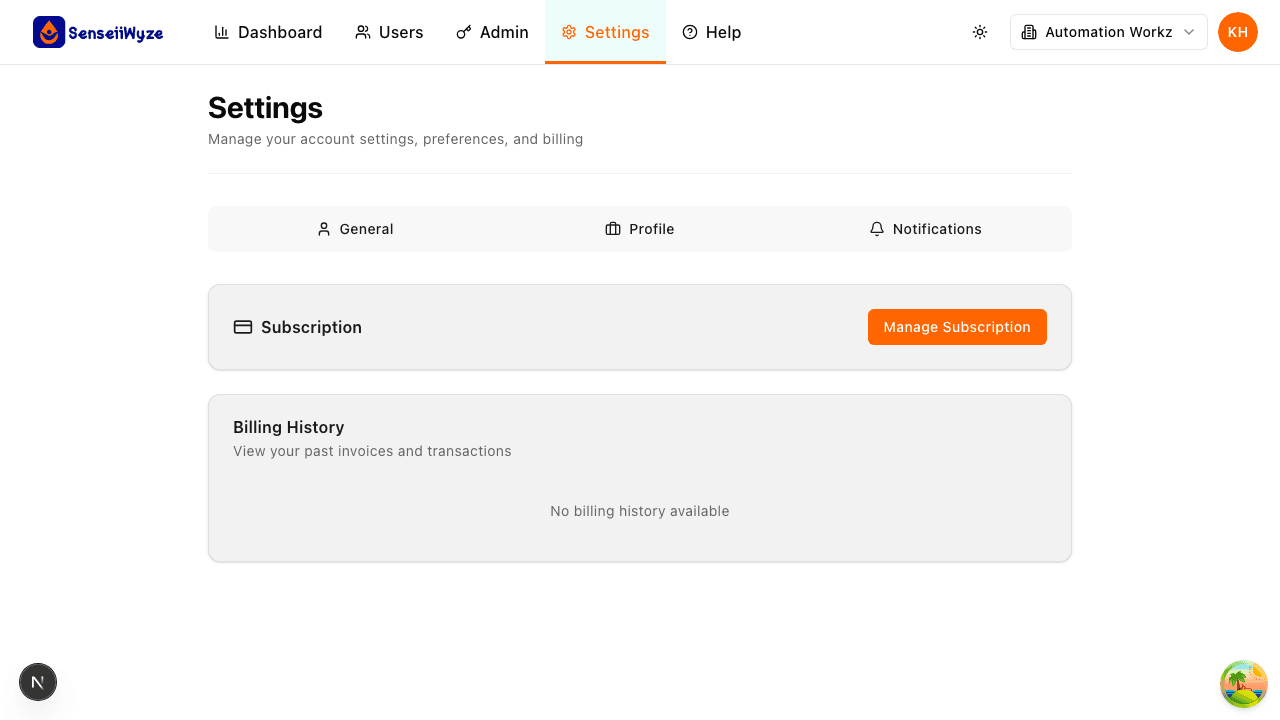Screen dimensions: 1280x720
Task: Select the Settings nav tab
Action: point(605,32)
